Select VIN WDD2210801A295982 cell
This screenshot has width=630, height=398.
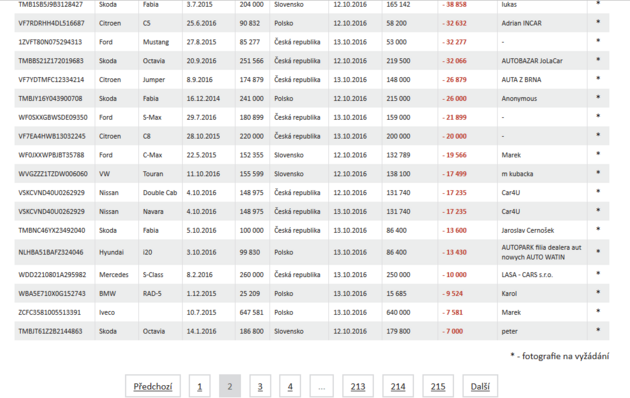[x=52, y=275]
